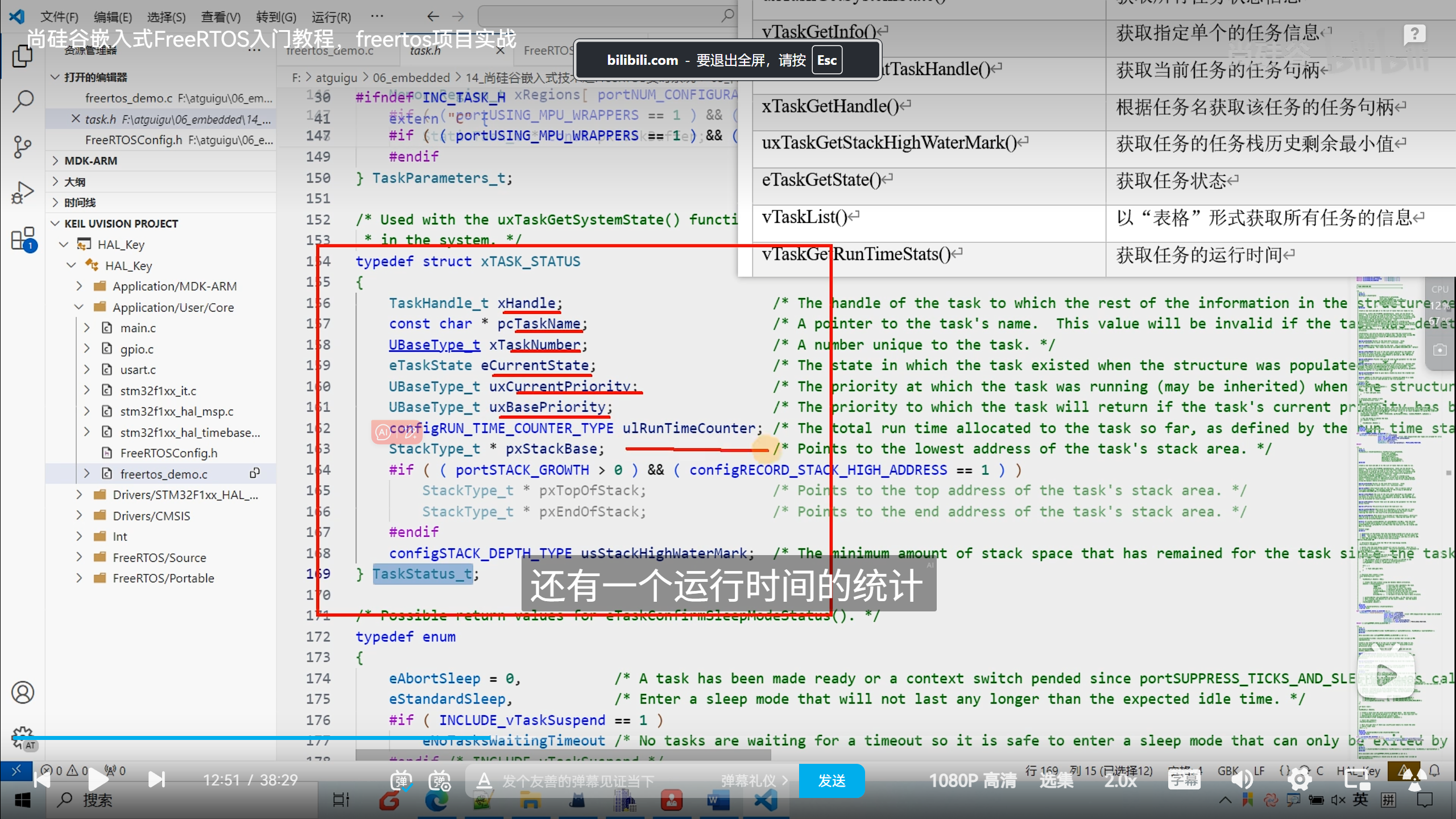Screen dimensions: 1456x819
Task: Open the Source Control view icon
Action: coord(23,147)
